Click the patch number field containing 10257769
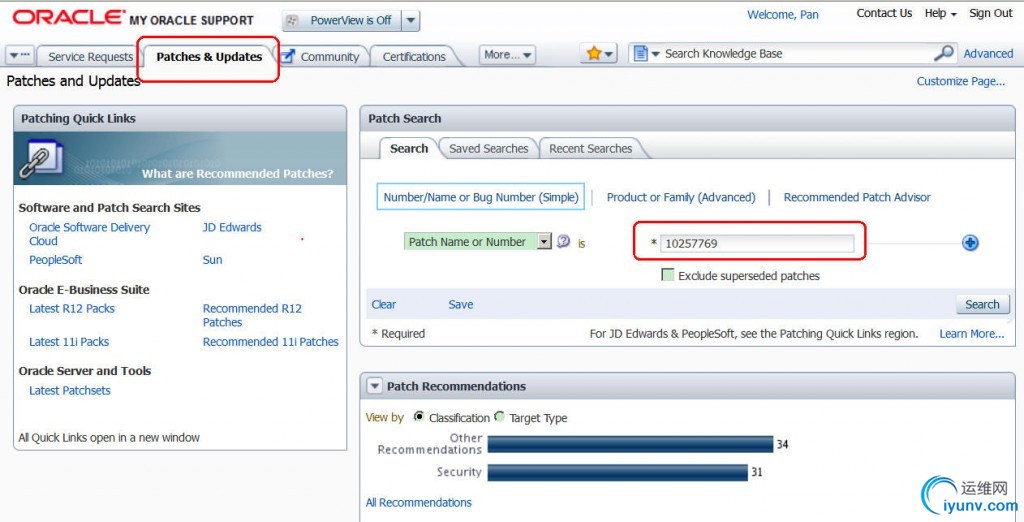1024x522 pixels. (756, 243)
